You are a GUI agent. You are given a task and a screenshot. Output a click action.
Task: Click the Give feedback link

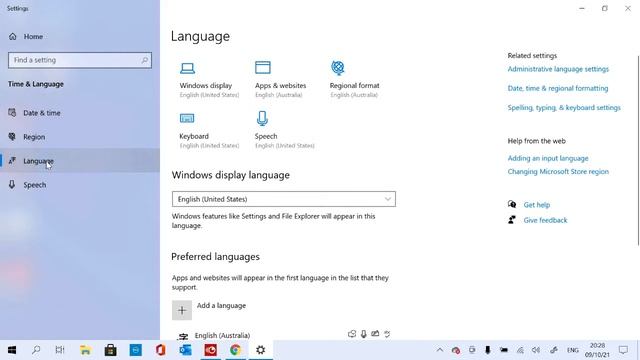click(x=545, y=220)
